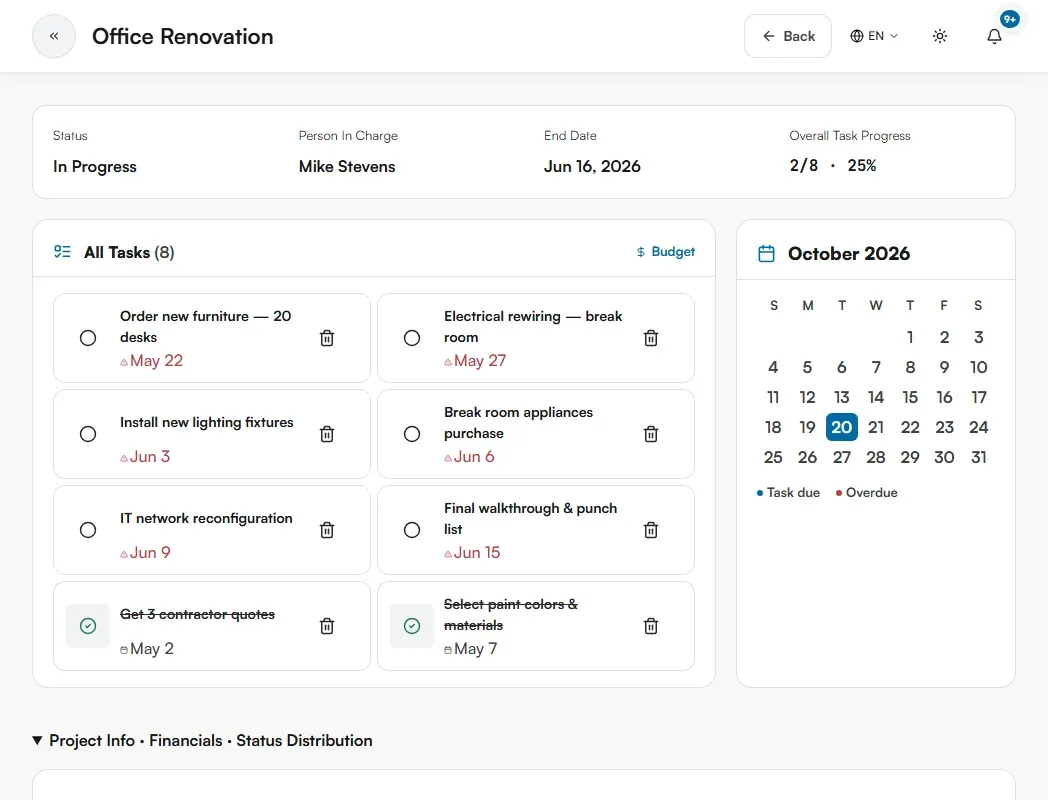Image resolution: width=1048 pixels, height=800 pixels.
Task: Delete Install new lighting fixtures task
Action: pyautogui.click(x=327, y=434)
